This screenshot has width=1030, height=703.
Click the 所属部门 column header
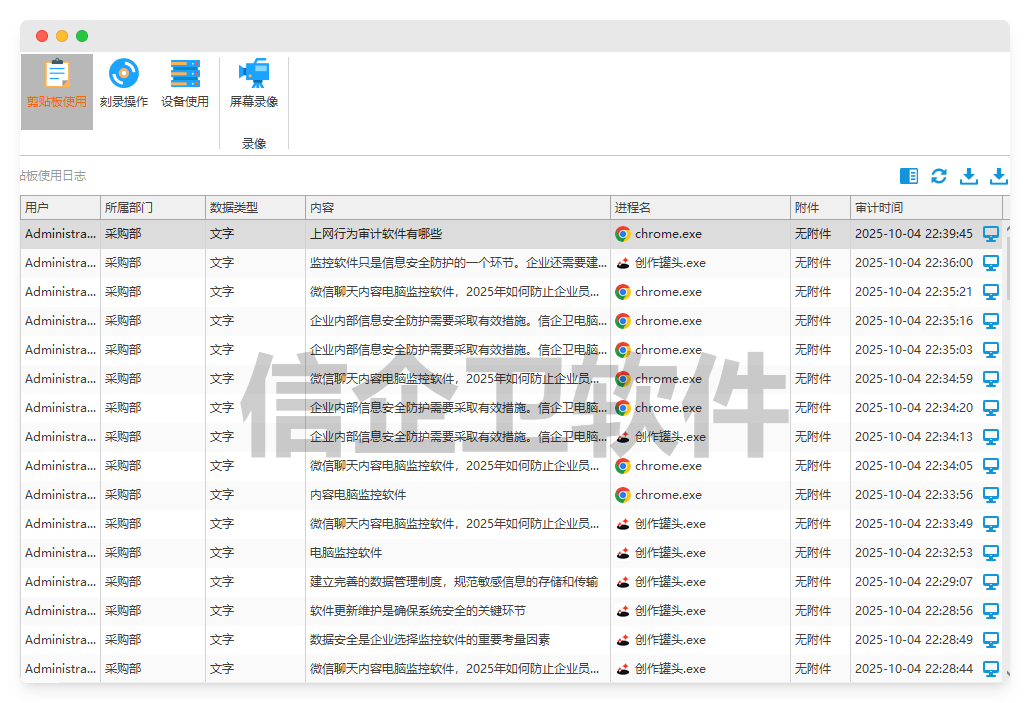(x=152, y=208)
